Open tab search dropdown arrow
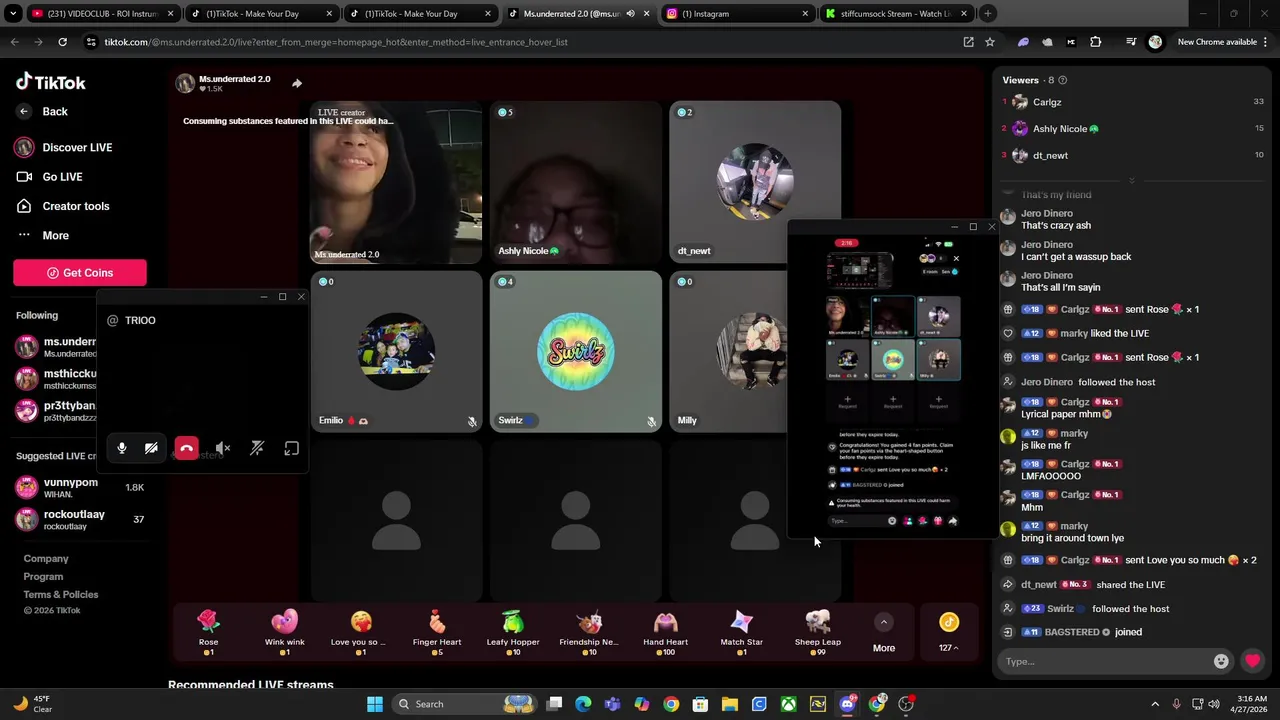The width and height of the screenshot is (1280, 720). (x=13, y=14)
